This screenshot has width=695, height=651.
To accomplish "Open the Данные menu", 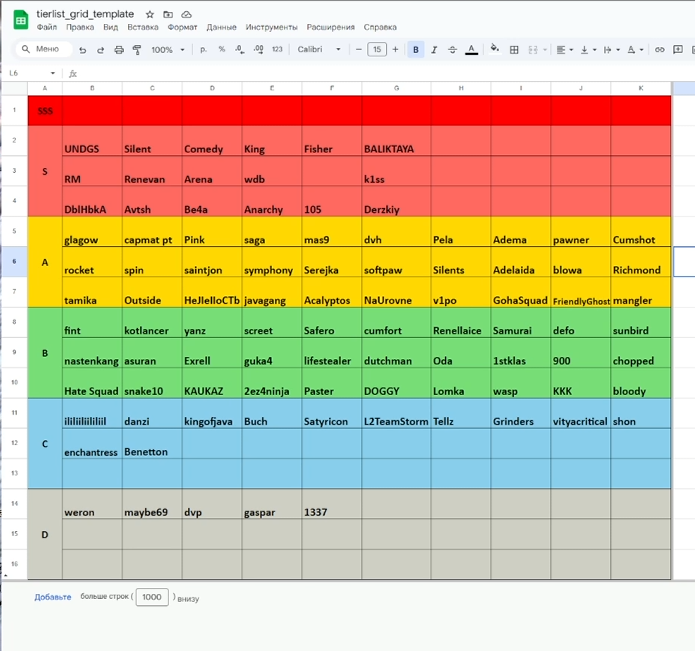I will pos(221,27).
